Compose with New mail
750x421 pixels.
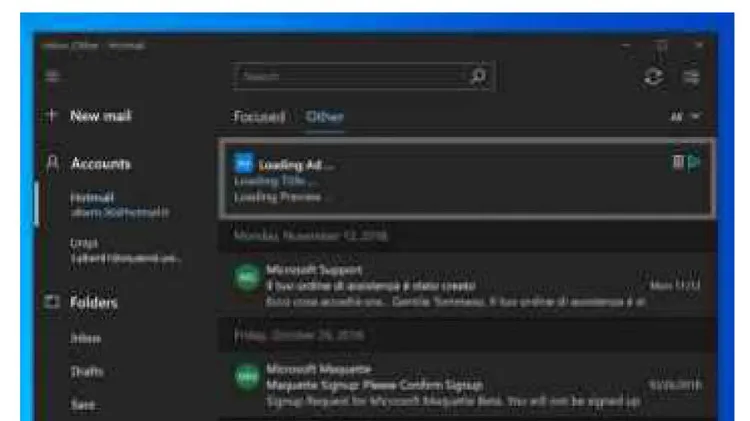[x=100, y=116]
